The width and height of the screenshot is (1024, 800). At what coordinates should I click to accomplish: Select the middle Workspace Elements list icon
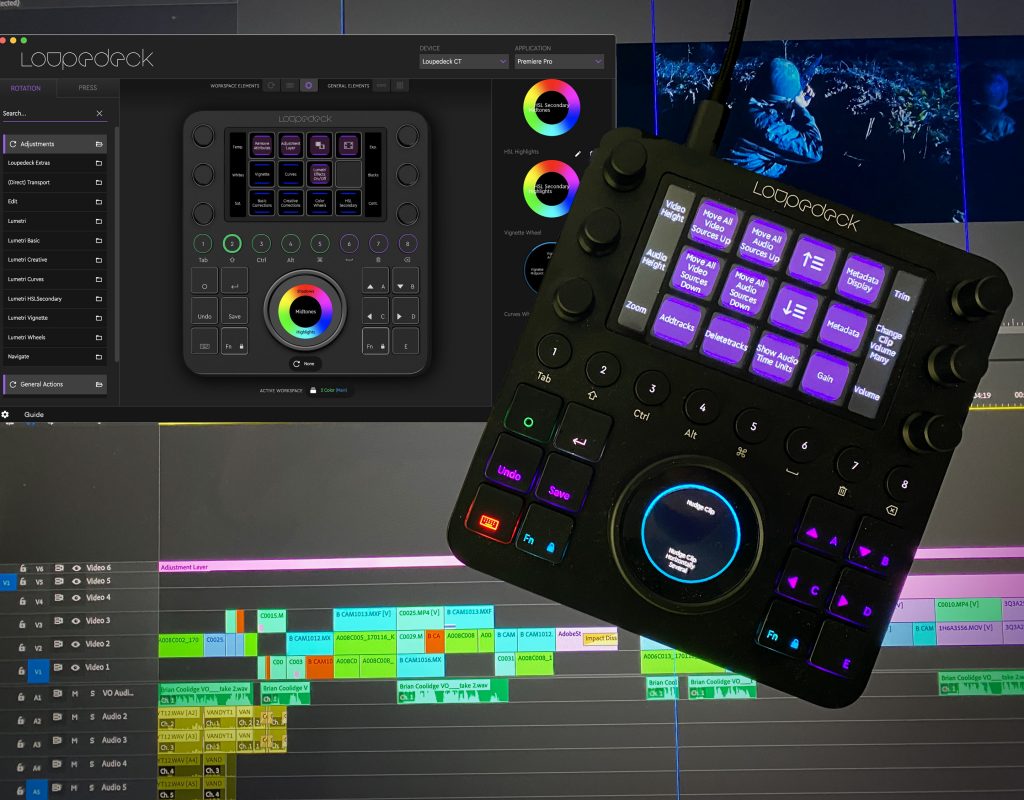coord(290,86)
